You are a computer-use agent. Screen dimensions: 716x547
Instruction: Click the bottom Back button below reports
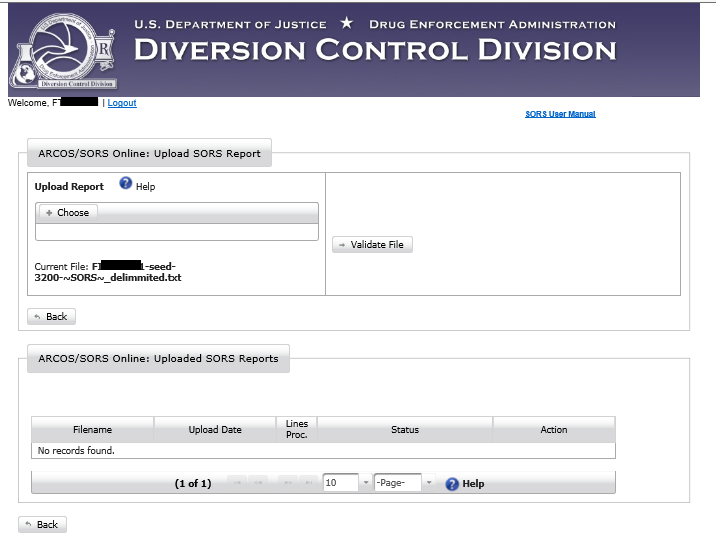(42, 524)
